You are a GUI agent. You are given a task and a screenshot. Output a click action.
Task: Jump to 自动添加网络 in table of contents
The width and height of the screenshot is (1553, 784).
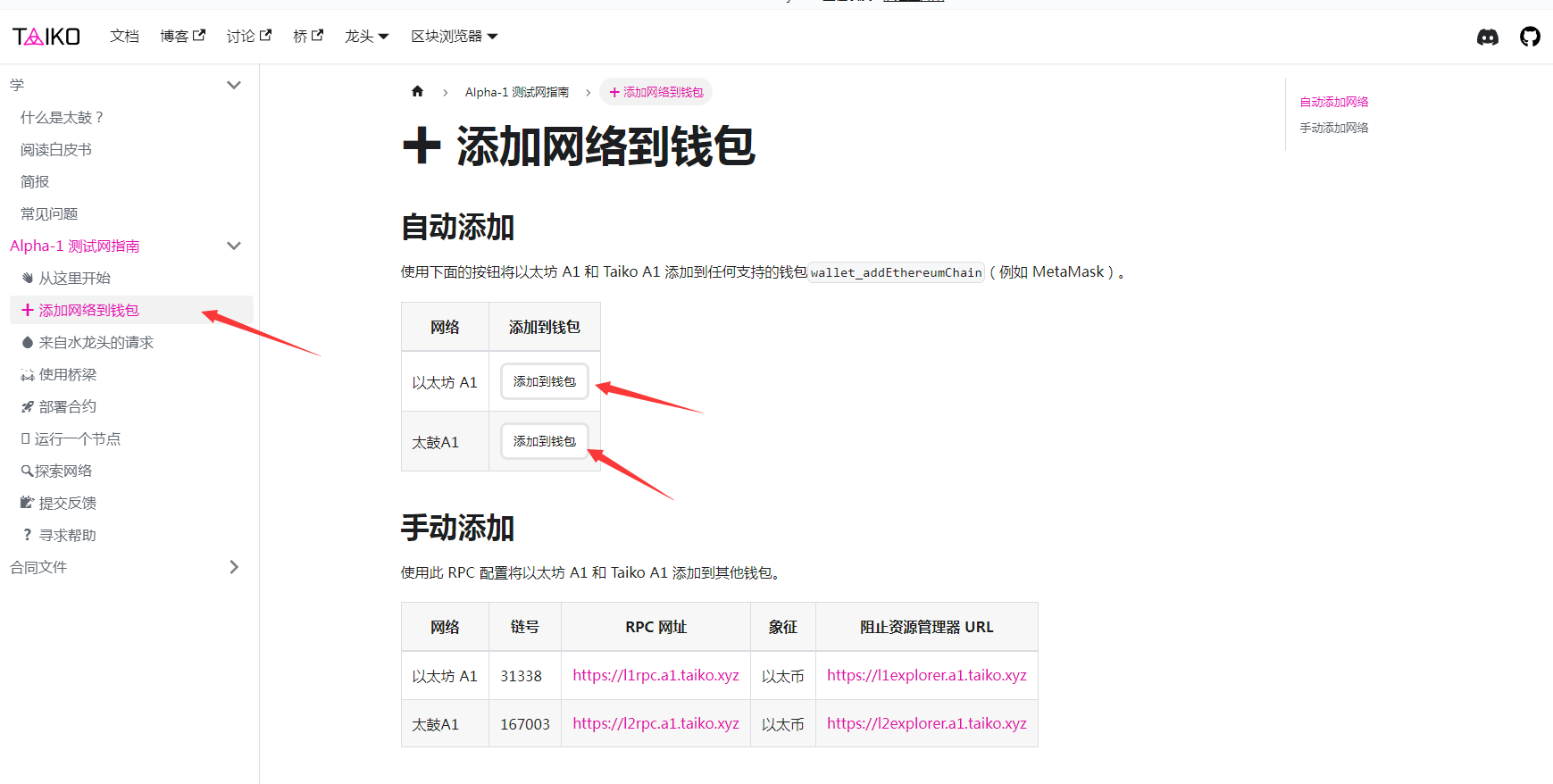(x=1334, y=102)
